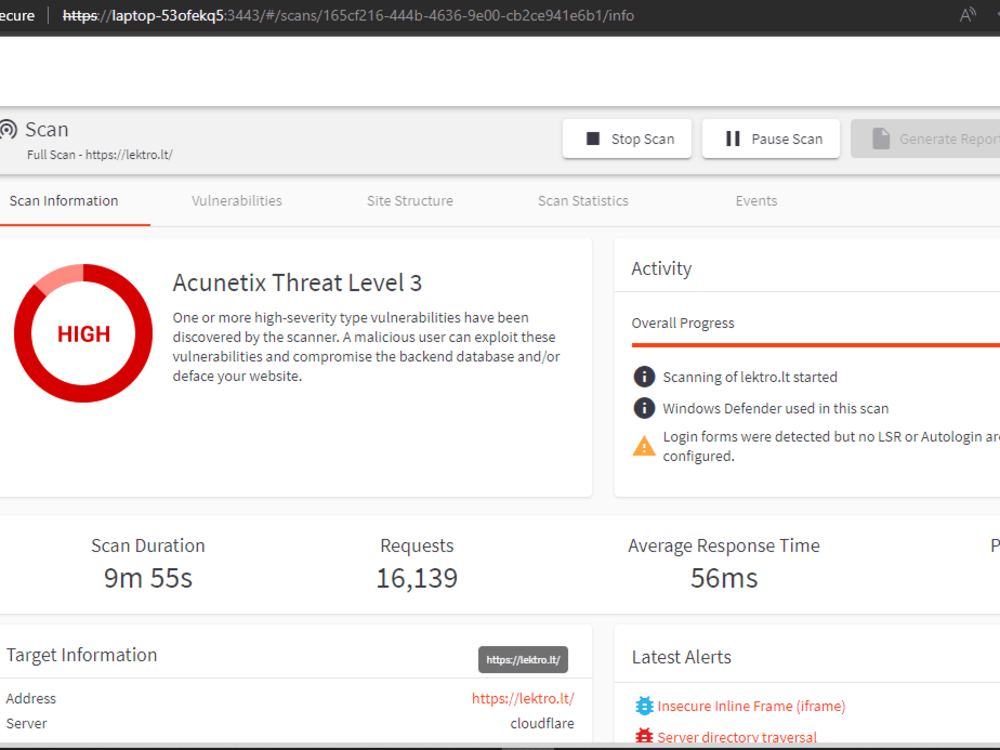Open the Scan Statistics tab
The height and width of the screenshot is (750, 1000).
[x=583, y=201]
